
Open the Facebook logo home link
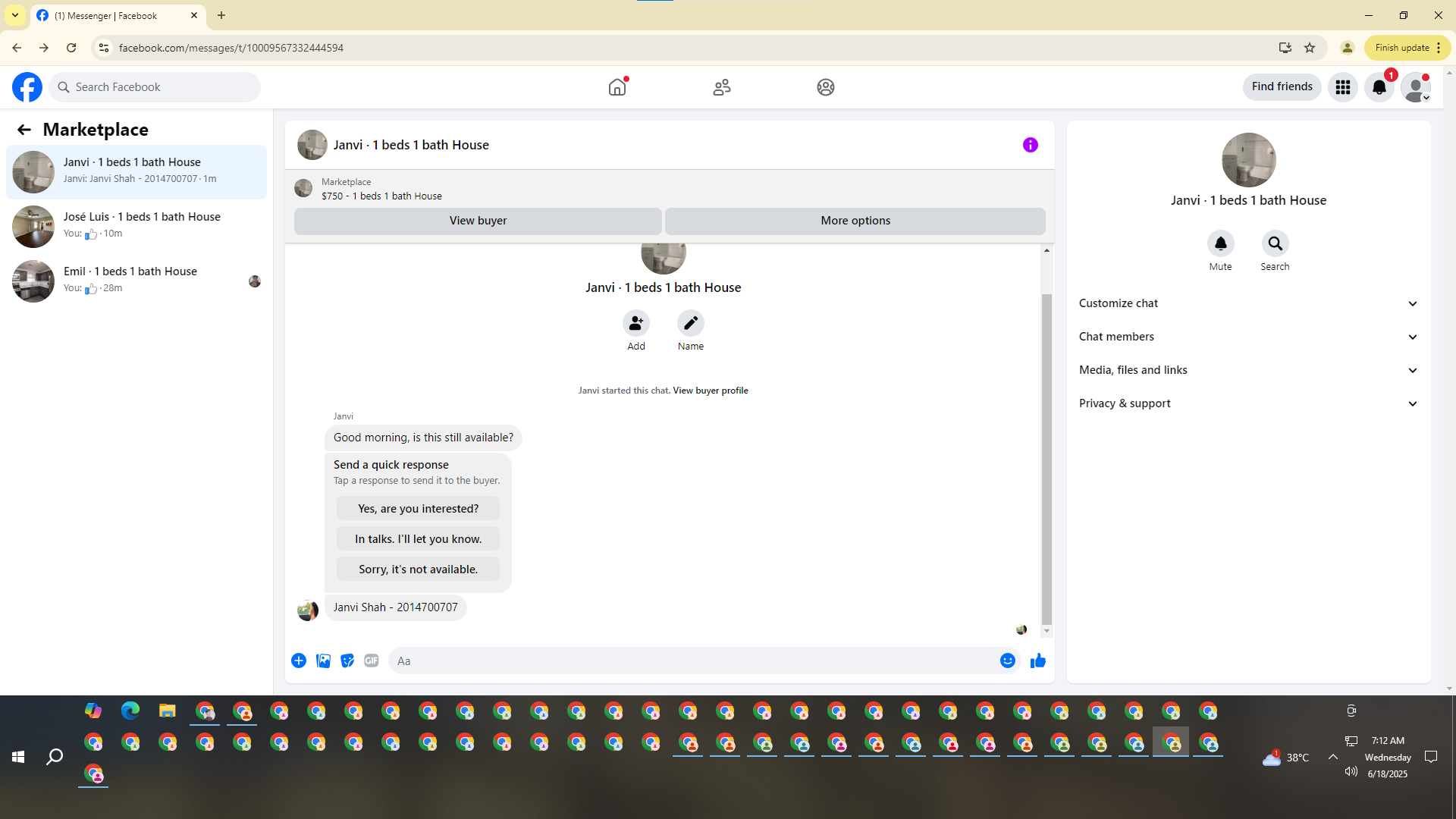pos(27,87)
